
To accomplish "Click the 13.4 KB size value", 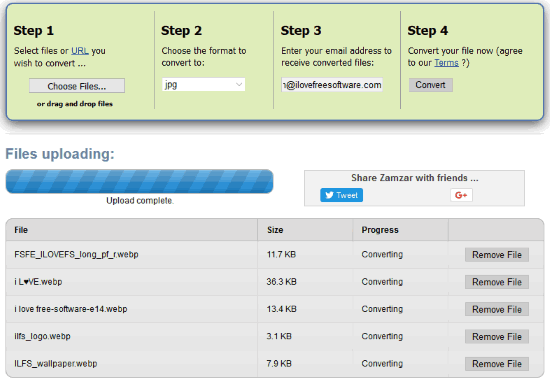I will [281, 309].
